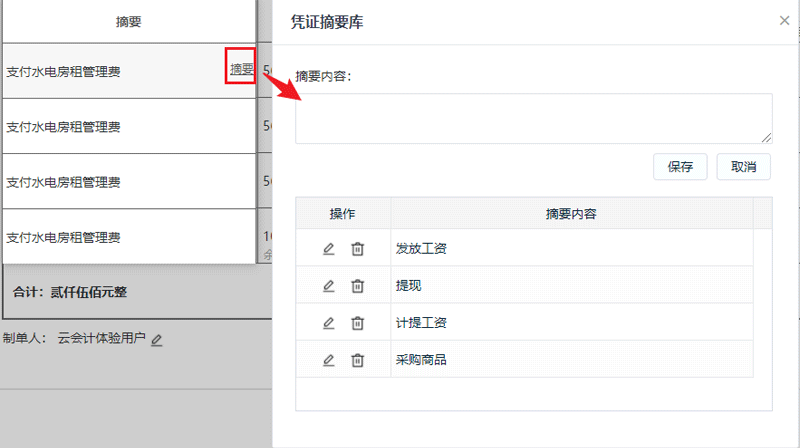Delete the 采购商品 summary entry
The image size is (800, 448).
358,360
